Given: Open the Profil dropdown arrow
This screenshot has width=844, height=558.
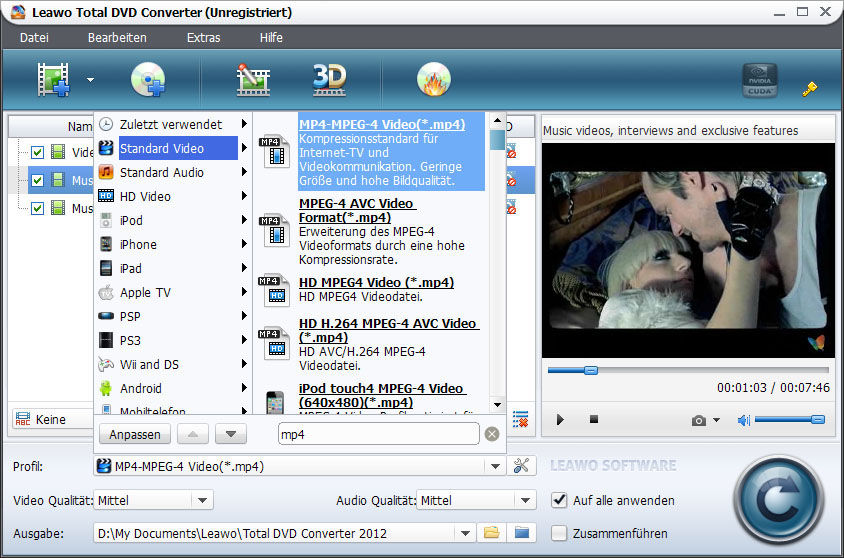Looking at the screenshot, I should click(495, 466).
